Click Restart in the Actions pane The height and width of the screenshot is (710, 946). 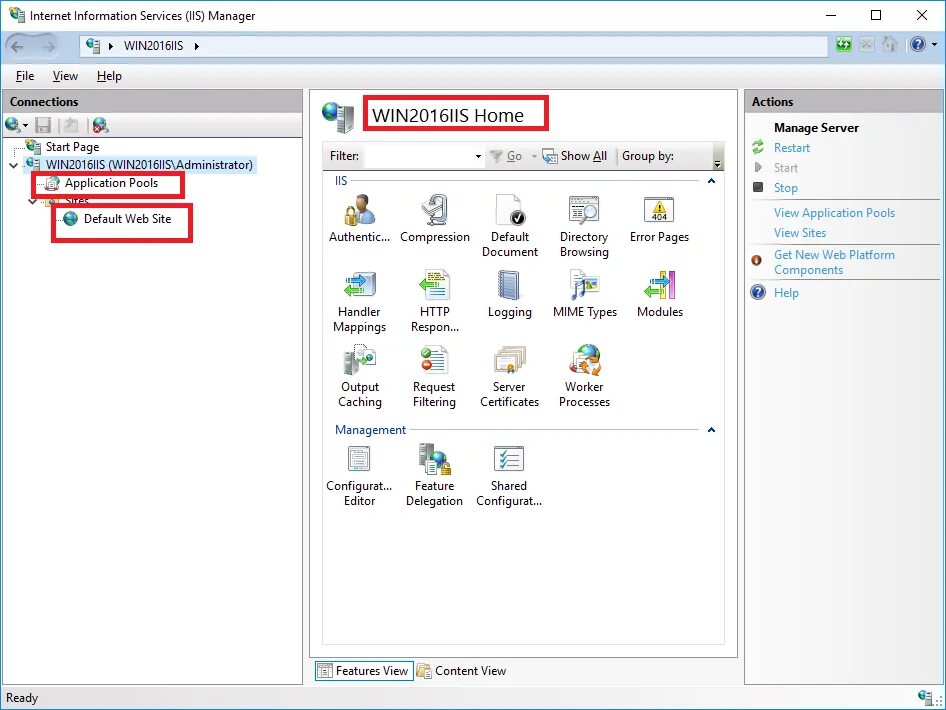coord(792,148)
